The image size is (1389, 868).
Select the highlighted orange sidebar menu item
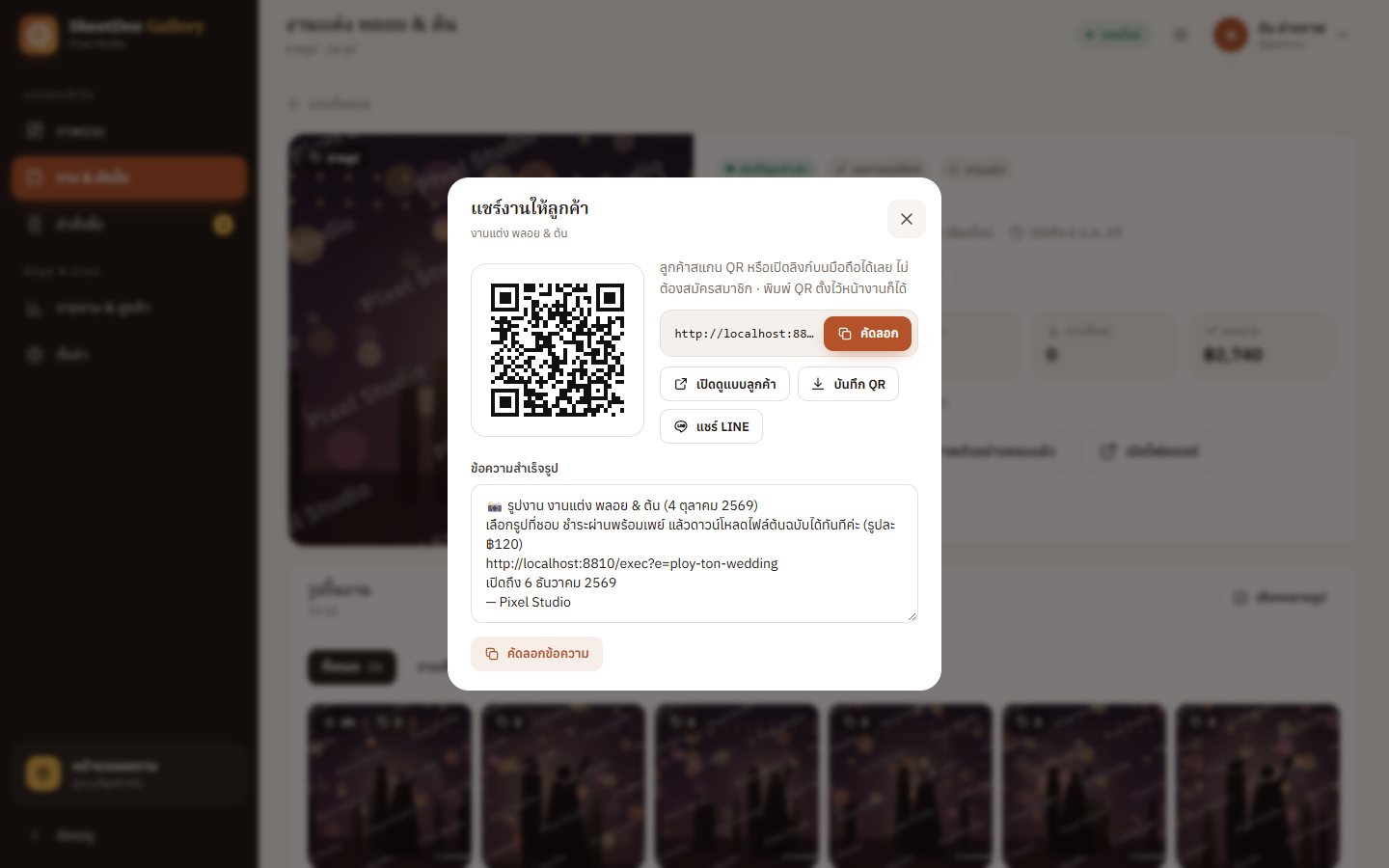click(x=129, y=177)
